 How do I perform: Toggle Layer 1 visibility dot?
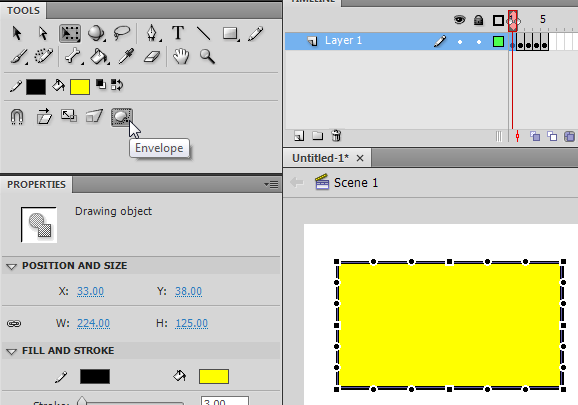(x=460, y=42)
